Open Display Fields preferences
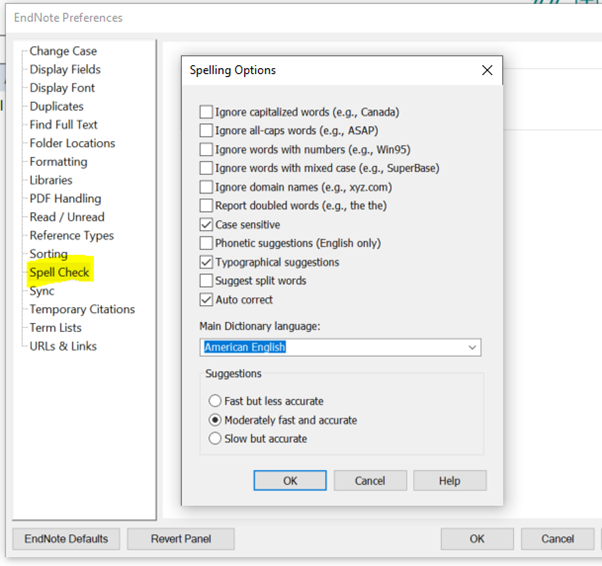The image size is (602, 566). pos(65,70)
